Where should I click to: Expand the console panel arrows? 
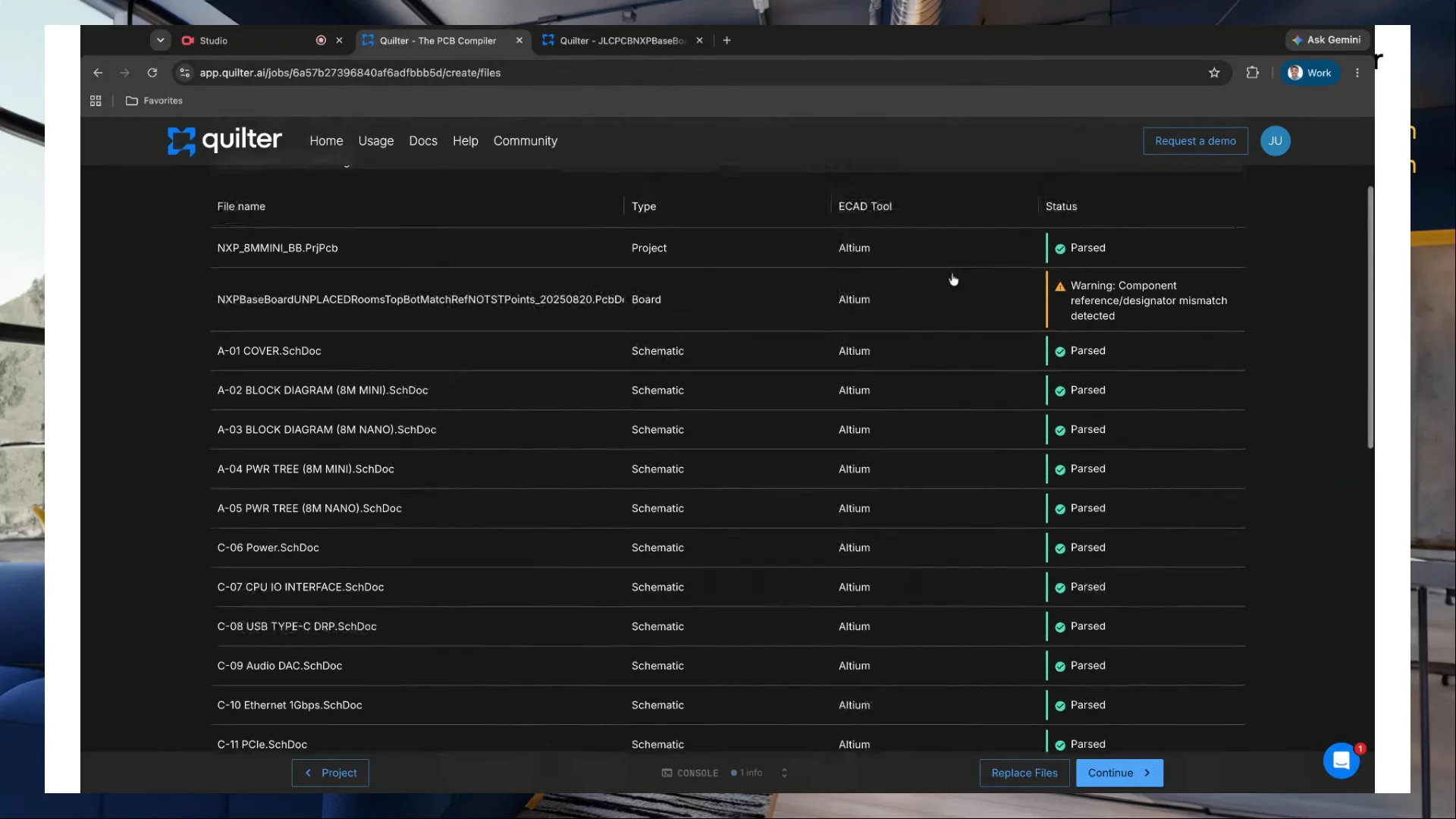tap(784, 773)
